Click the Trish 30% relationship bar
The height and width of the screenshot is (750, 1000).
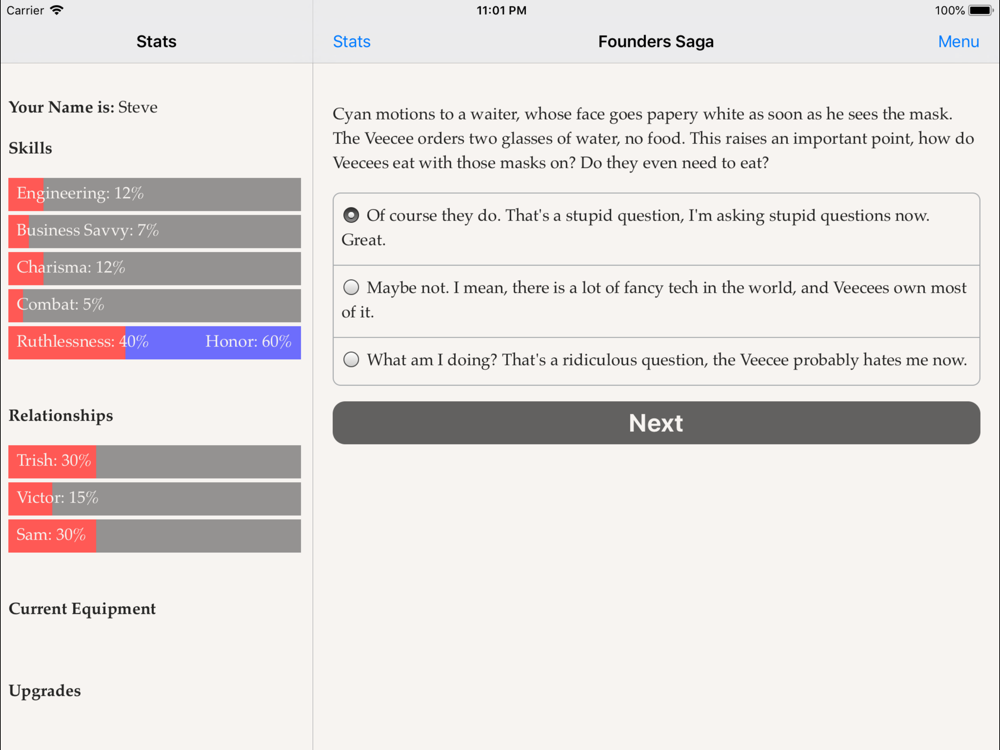tap(154, 461)
